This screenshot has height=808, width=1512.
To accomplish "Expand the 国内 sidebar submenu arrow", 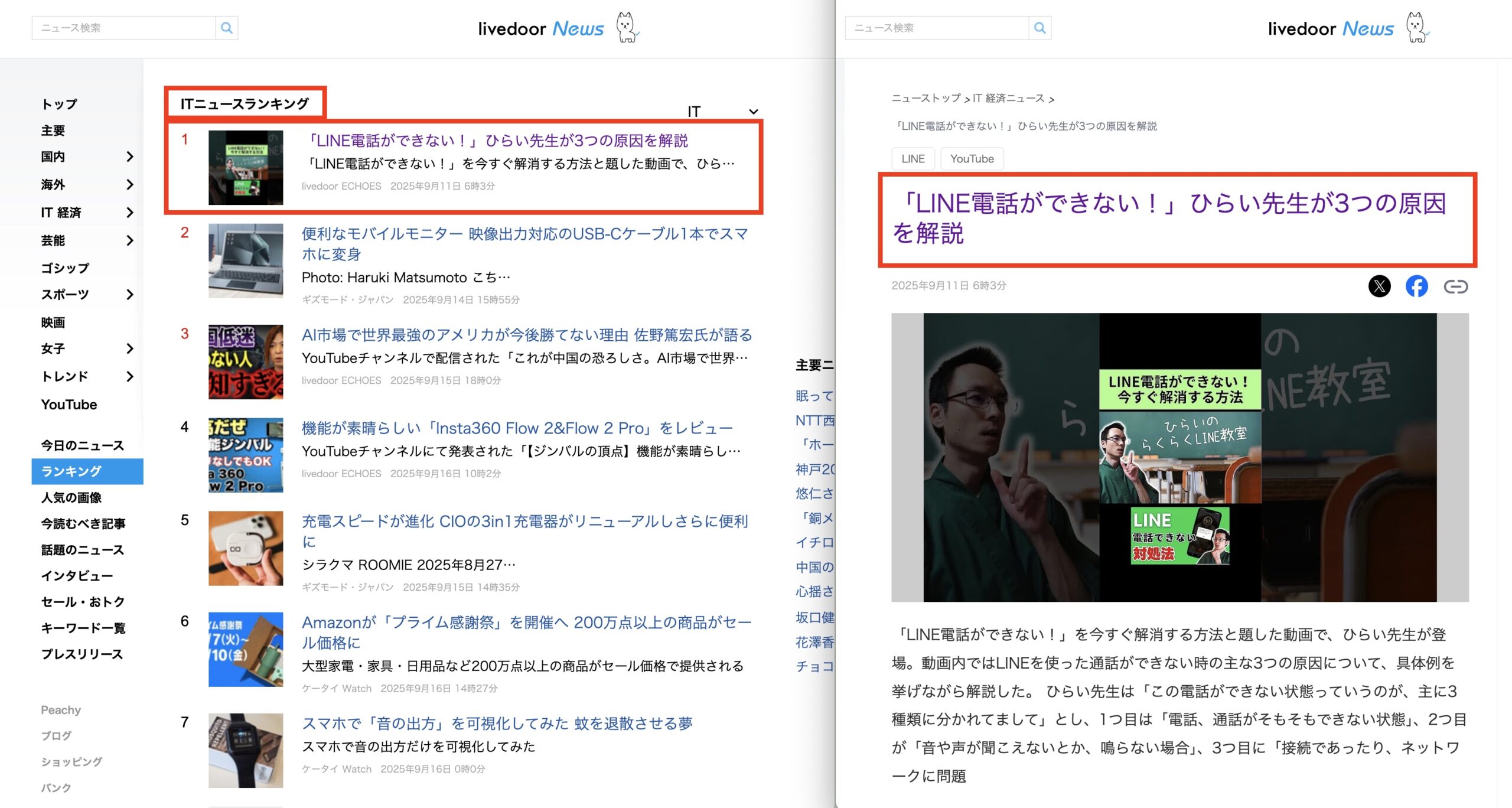I will 130,157.
